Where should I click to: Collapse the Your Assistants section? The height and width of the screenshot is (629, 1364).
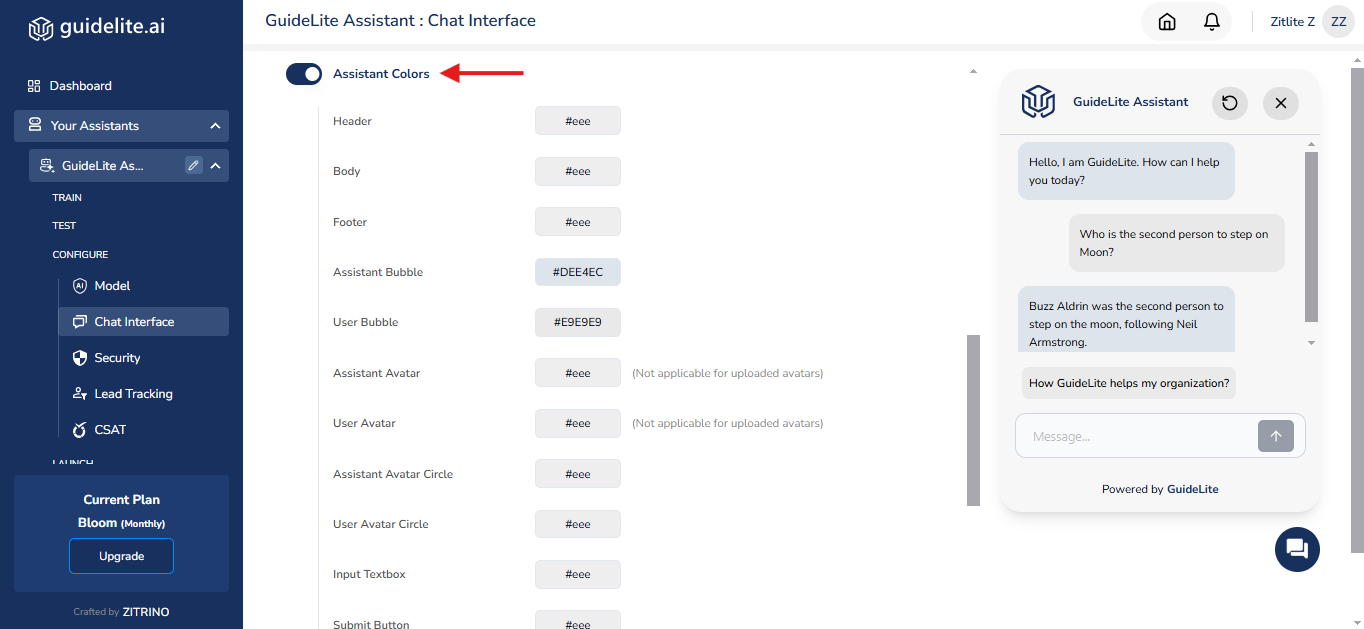click(215, 126)
